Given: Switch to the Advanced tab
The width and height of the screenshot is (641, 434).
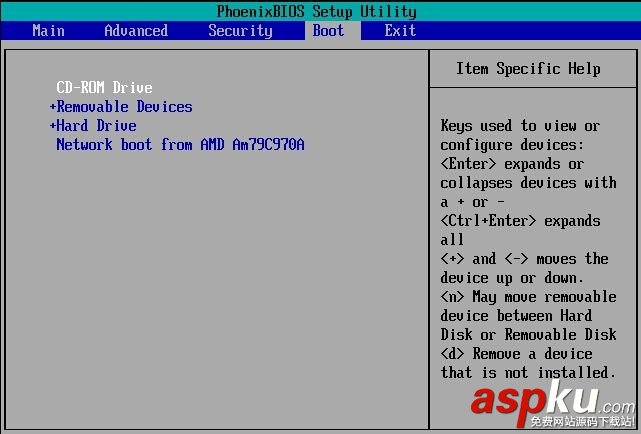Looking at the screenshot, I should click(x=136, y=31).
